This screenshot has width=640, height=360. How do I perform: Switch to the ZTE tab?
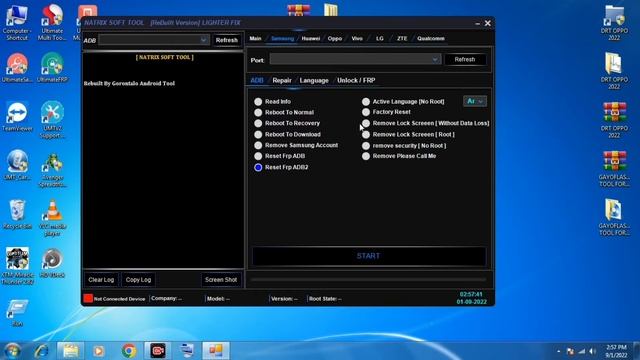point(402,38)
